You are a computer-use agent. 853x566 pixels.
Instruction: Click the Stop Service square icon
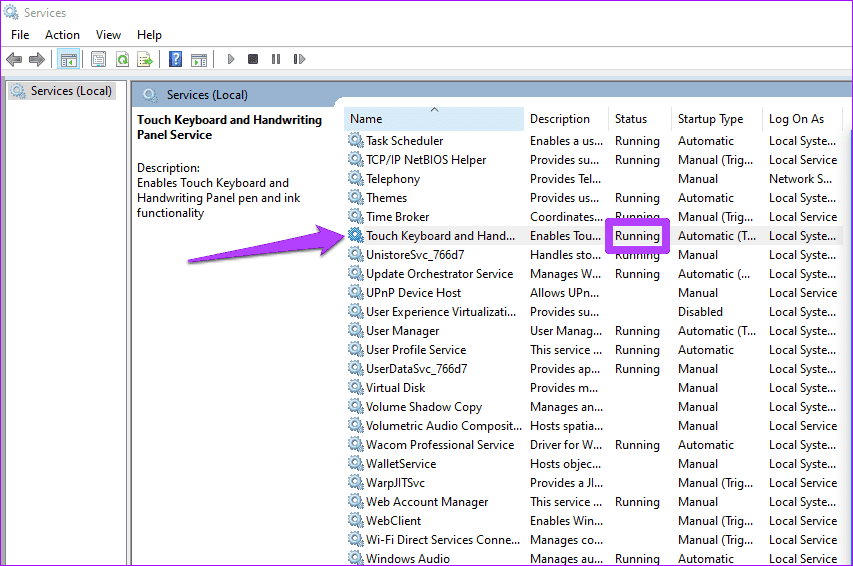pos(253,60)
